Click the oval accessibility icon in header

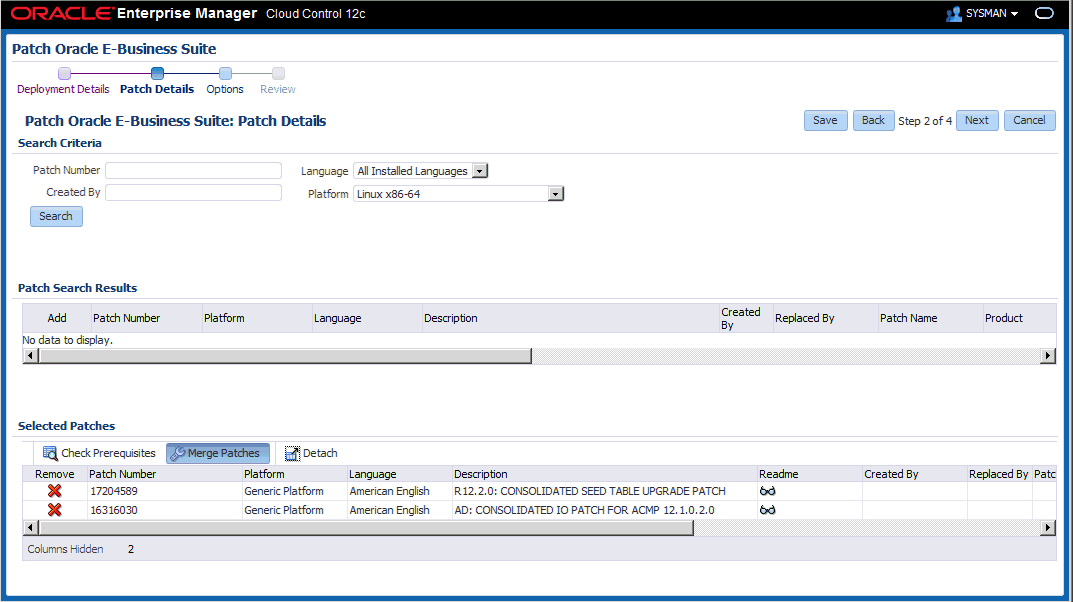[1044, 13]
